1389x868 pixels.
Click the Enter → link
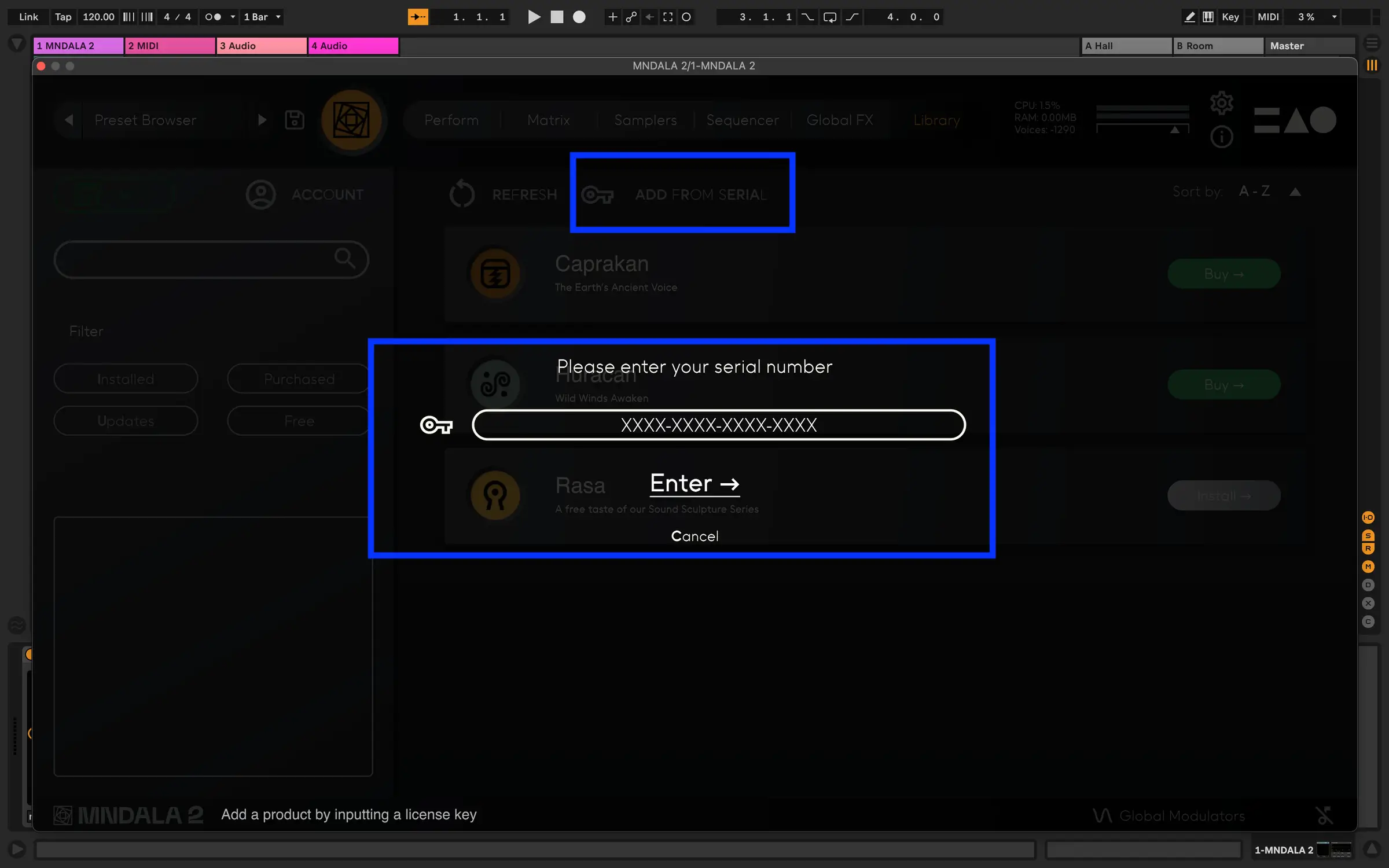point(694,483)
